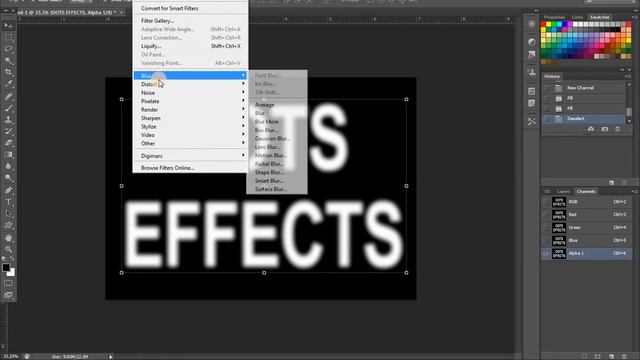The image size is (640, 360).
Task: Select the Zoom tool
Action: pyautogui.click(x=8, y=249)
